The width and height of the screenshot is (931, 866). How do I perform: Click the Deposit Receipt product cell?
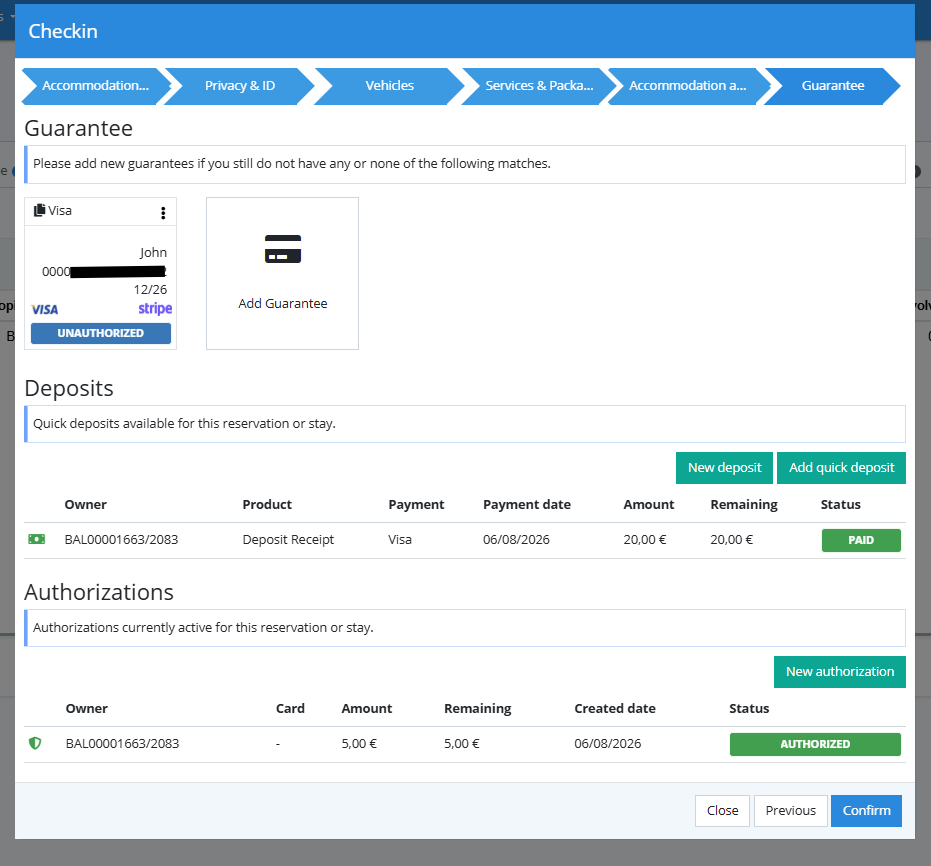(x=288, y=540)
